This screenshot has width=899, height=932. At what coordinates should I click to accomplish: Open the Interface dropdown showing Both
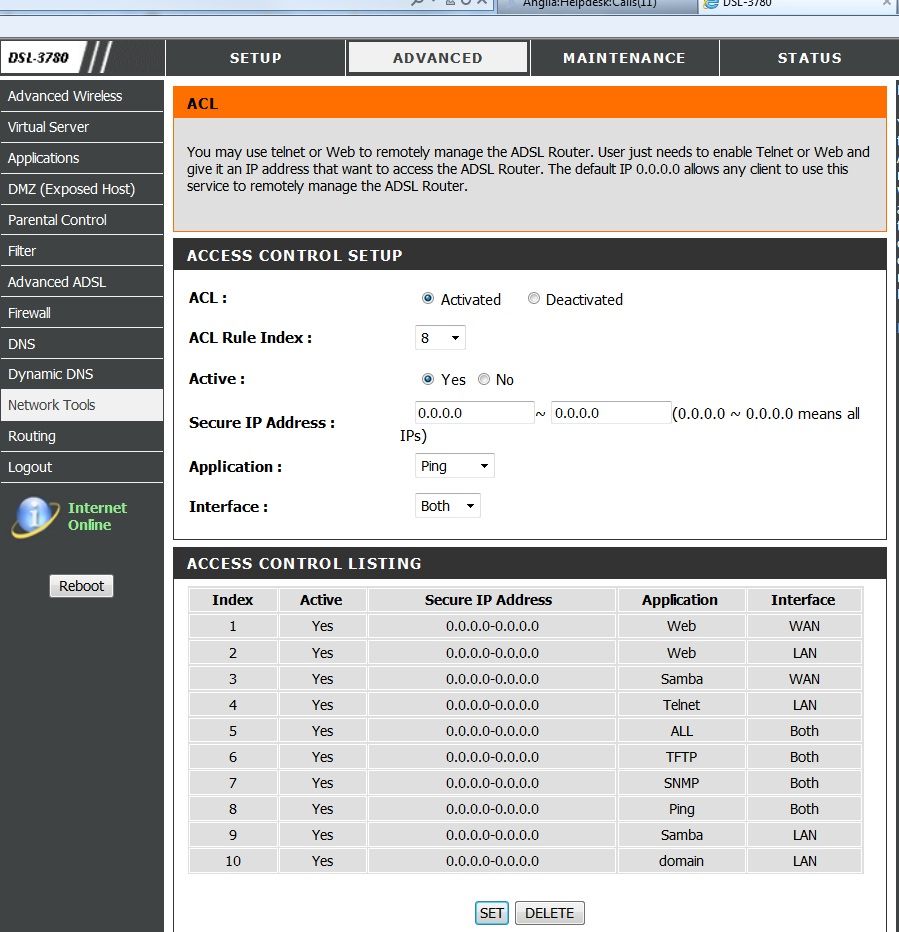[447, 506]
